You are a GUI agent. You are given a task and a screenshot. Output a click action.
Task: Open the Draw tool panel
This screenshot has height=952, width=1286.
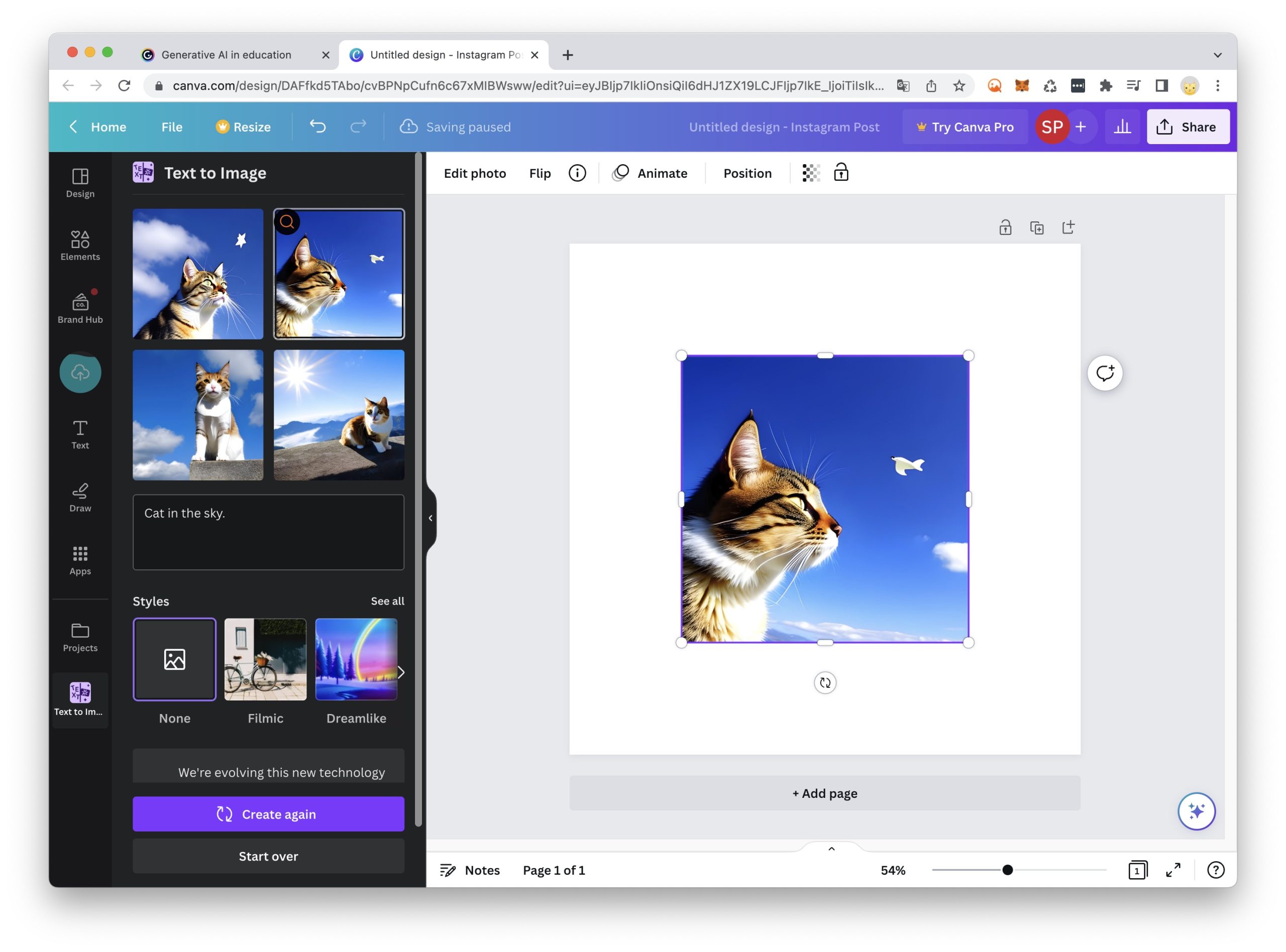pyautogui.click(x=80, y=497)
